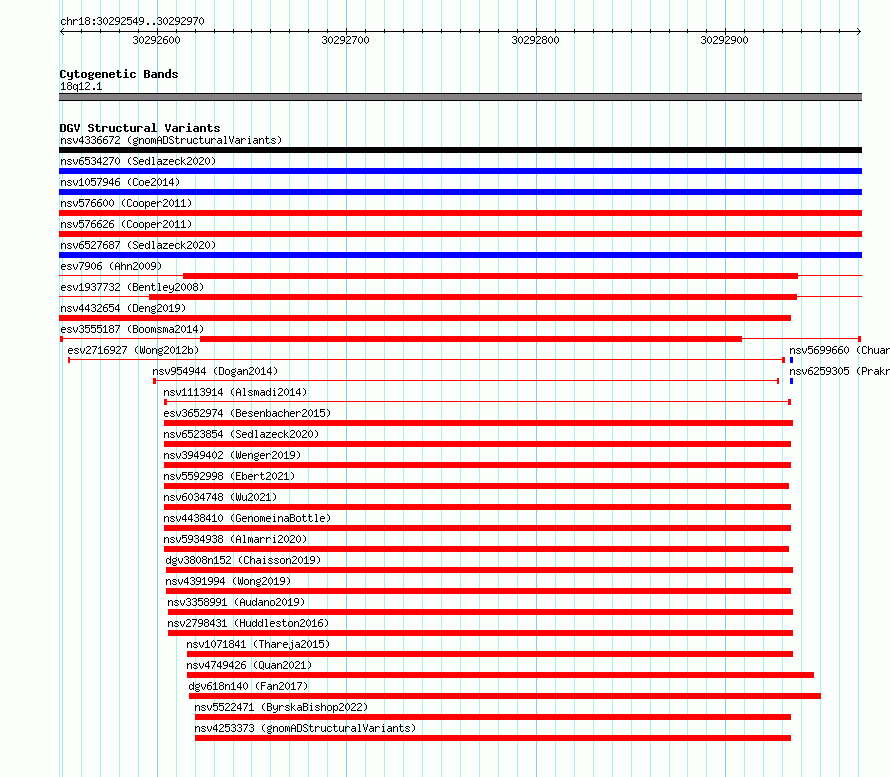The height and width of the screenshot is (777, 890).
Task: Click the red bar under dgv618n140
Action: pyautogui.click(x=505, y=696)
